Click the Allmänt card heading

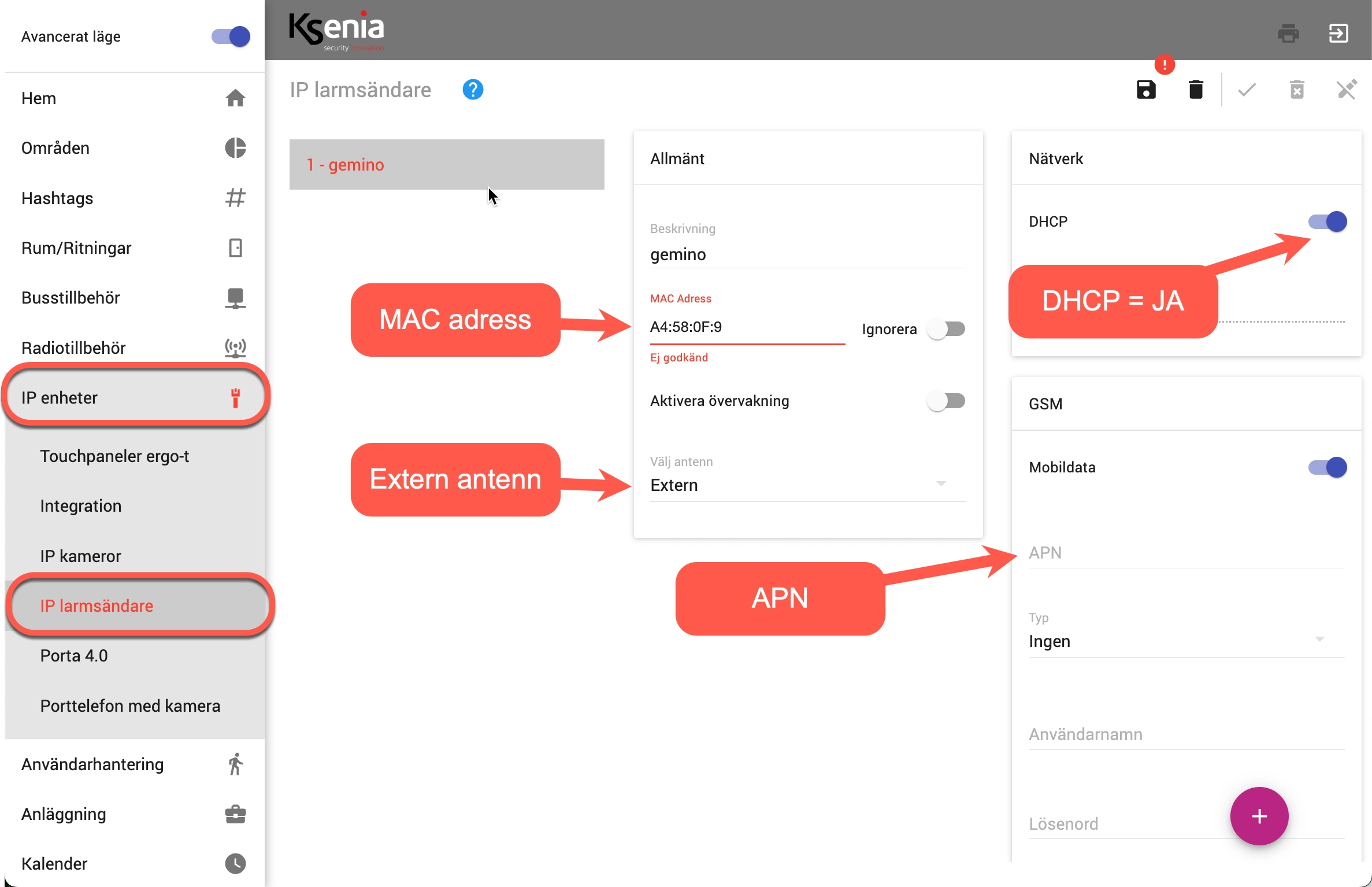[x=677, y=158]
